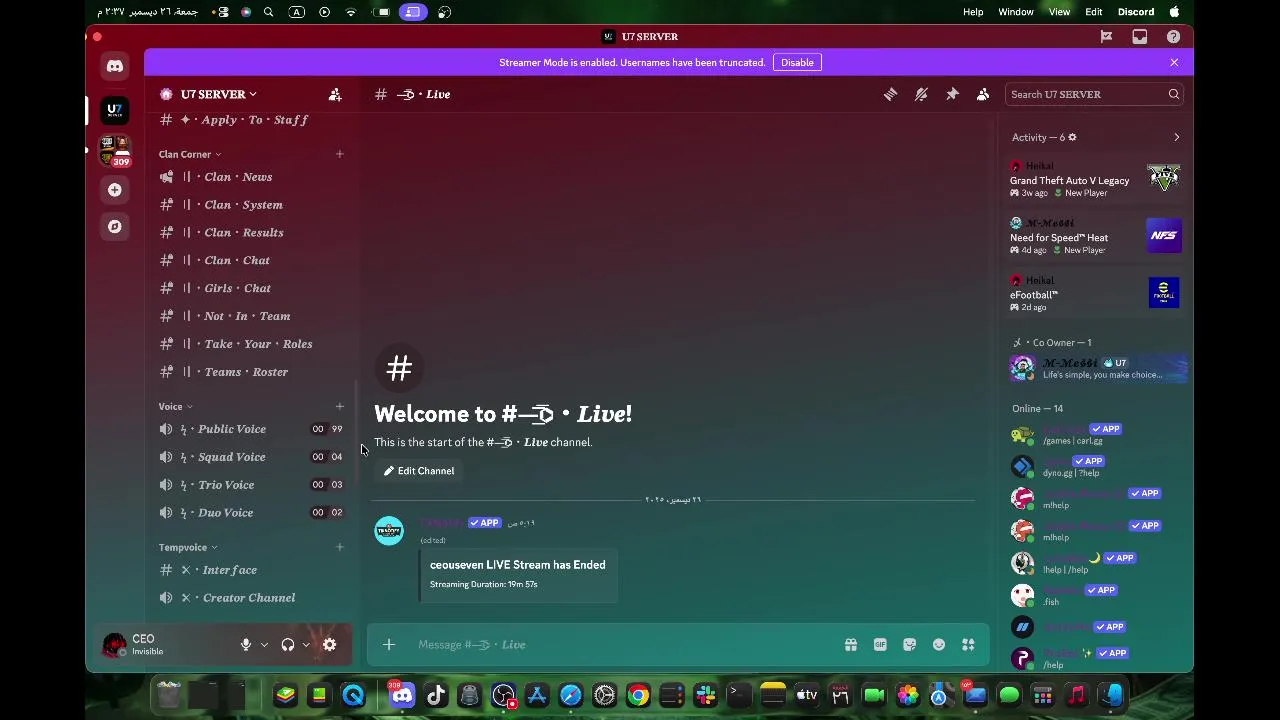The height and width of the screenshot is (720, 1280).
Task: Open the apps launcher icon in message bar
Action: point(968,645)
